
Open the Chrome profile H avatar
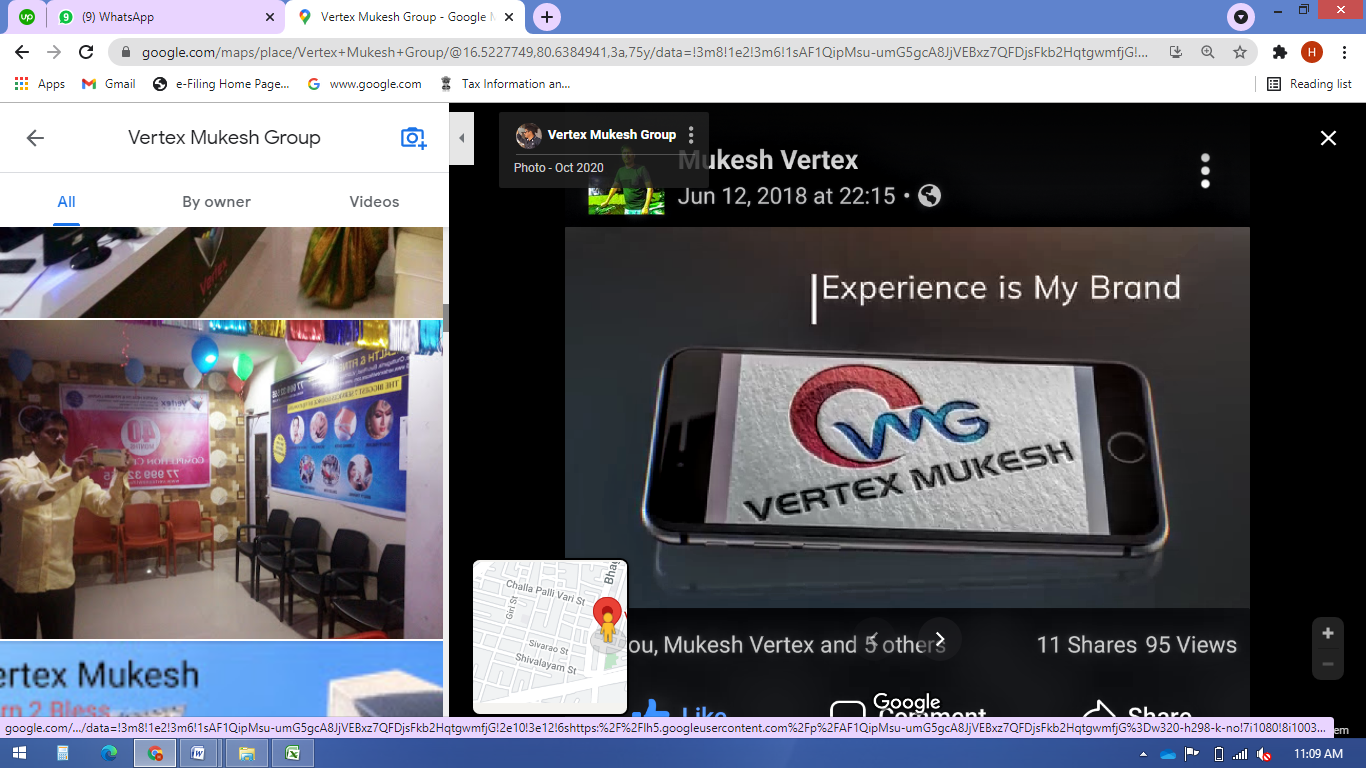point(1312,52)
